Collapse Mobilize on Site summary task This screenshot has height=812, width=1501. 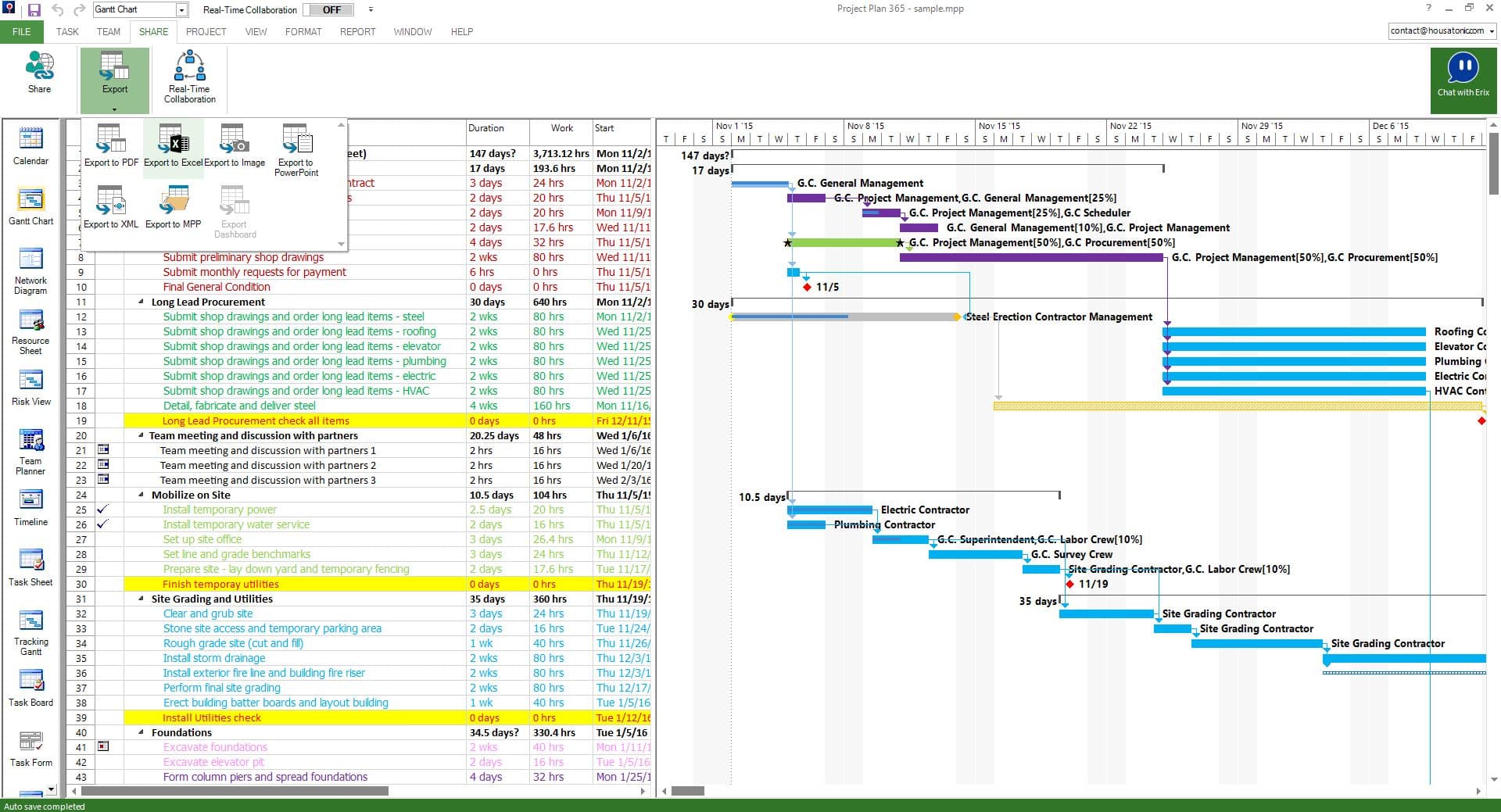click(x=141, y=495)
